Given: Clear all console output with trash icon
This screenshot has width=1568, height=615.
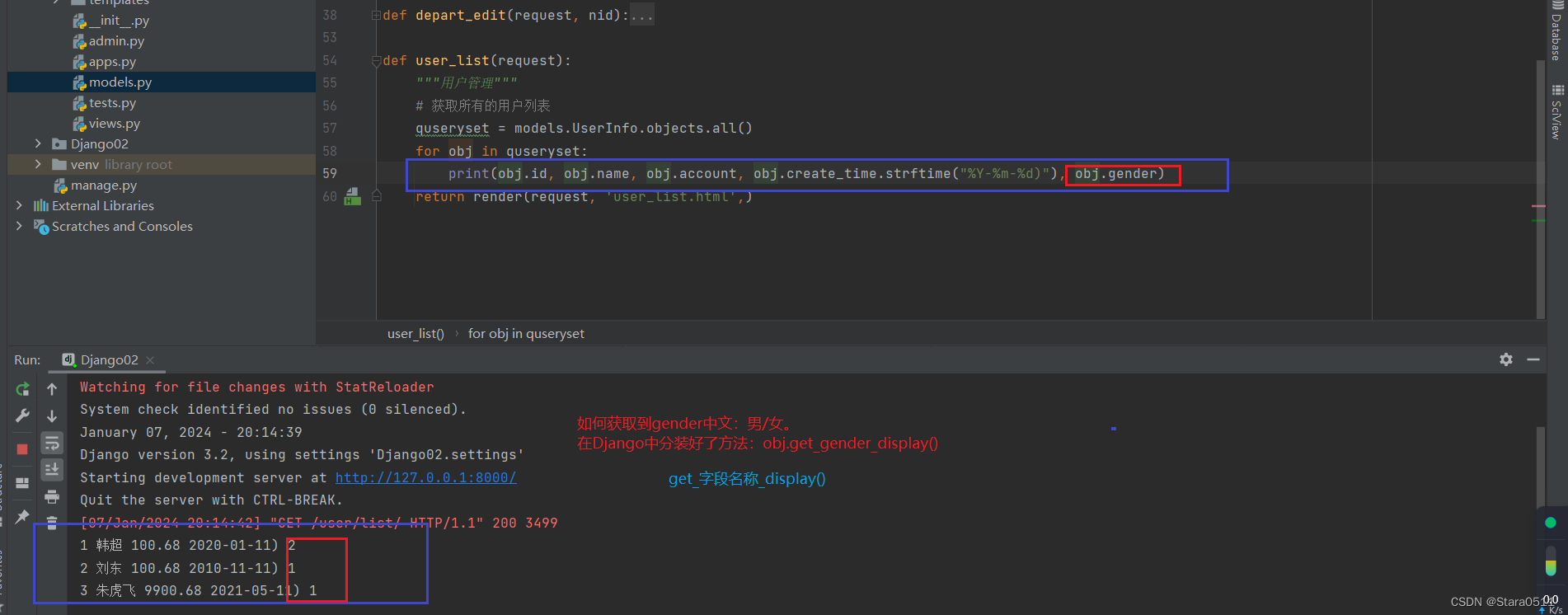Looking at the screenshot, I should click(x=52, y=523).
